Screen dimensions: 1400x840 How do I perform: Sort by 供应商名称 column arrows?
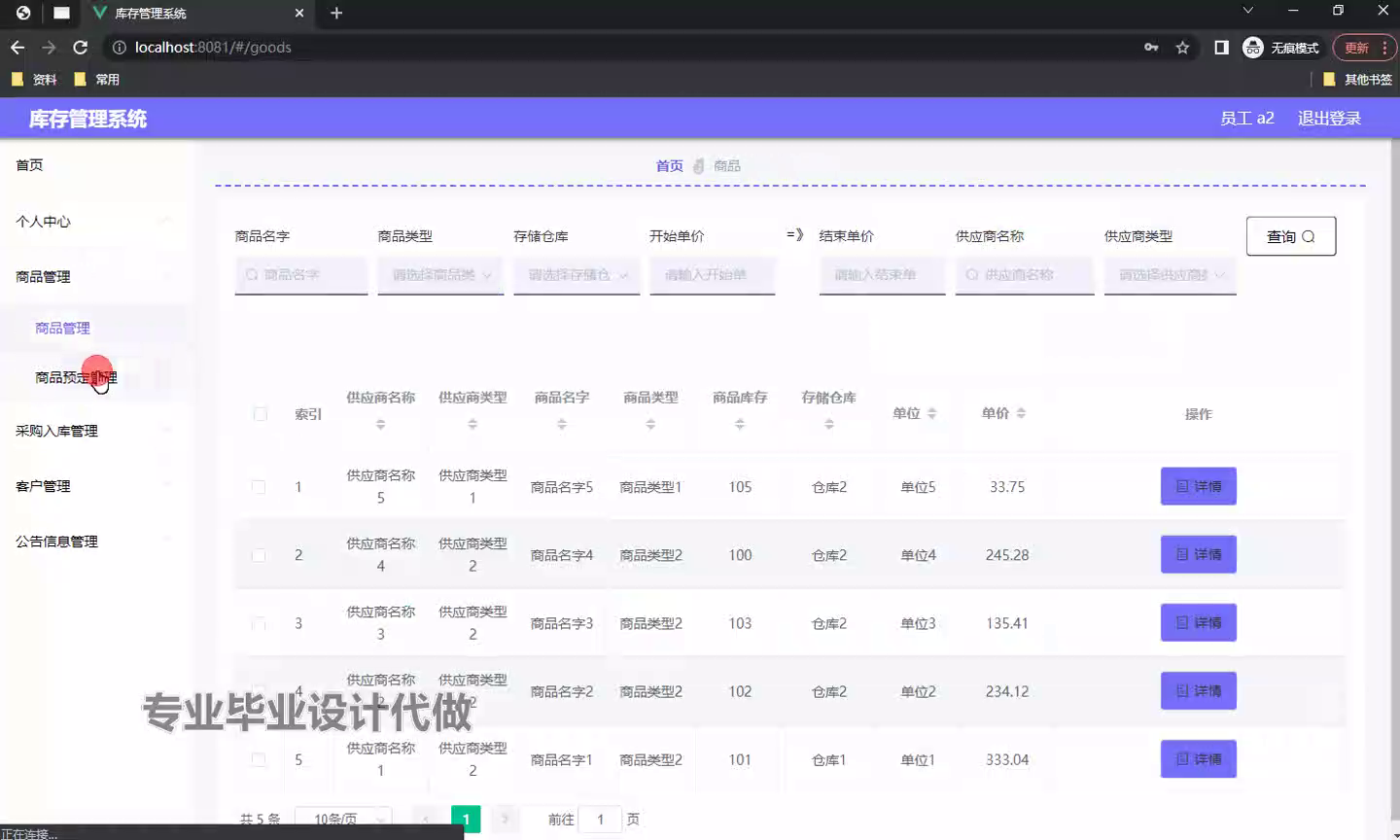pyautogui.click(x=380, y=424)
